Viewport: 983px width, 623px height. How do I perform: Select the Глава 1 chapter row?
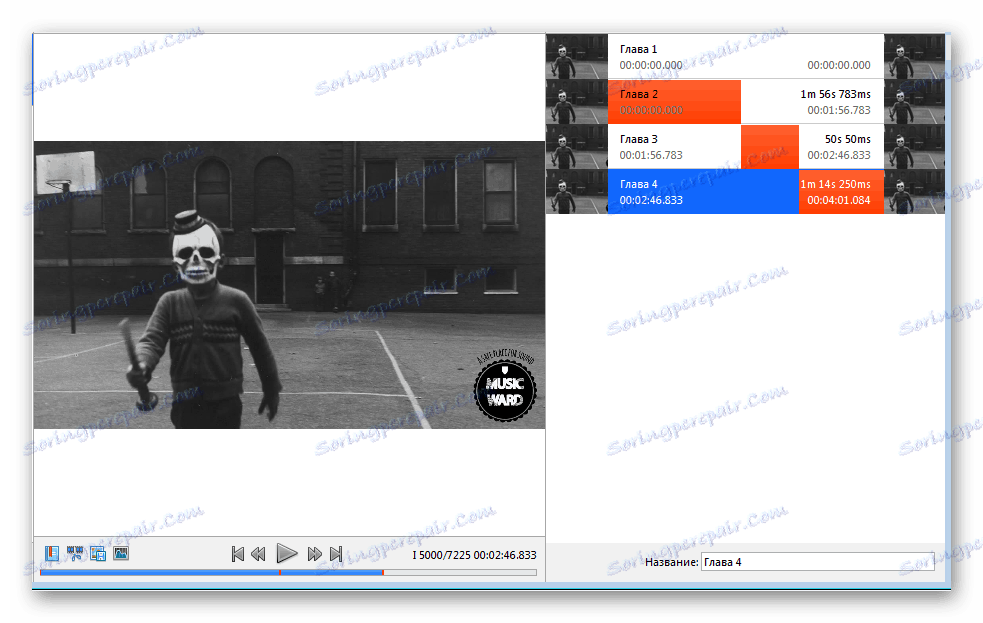coord(745,56)
